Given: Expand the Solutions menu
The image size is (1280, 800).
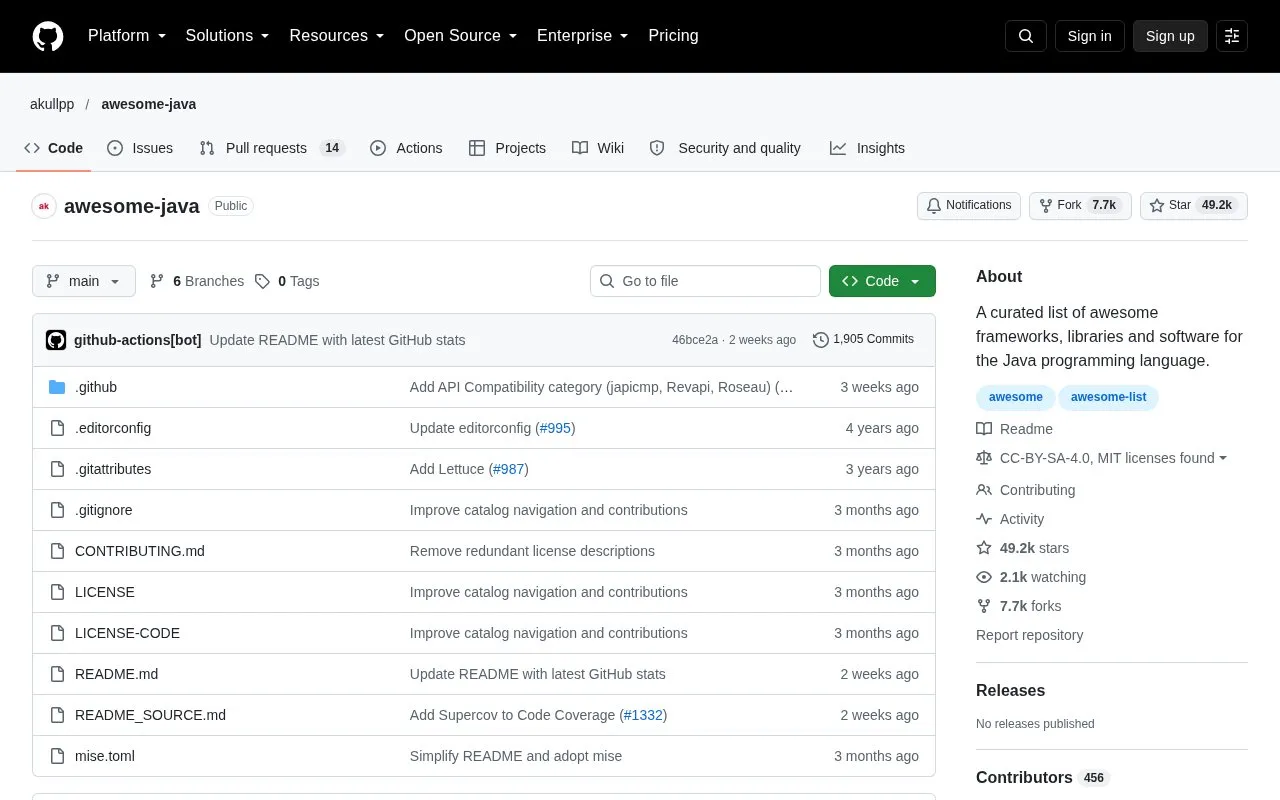Looking at the screenshot, I should (228, 36).
